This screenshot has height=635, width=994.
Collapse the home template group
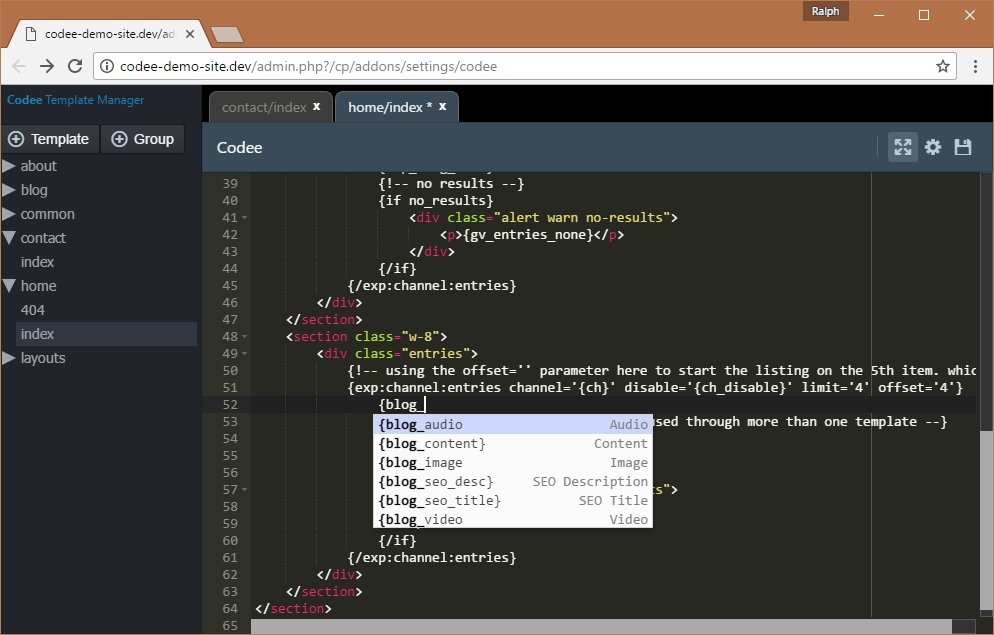(9, 286)
